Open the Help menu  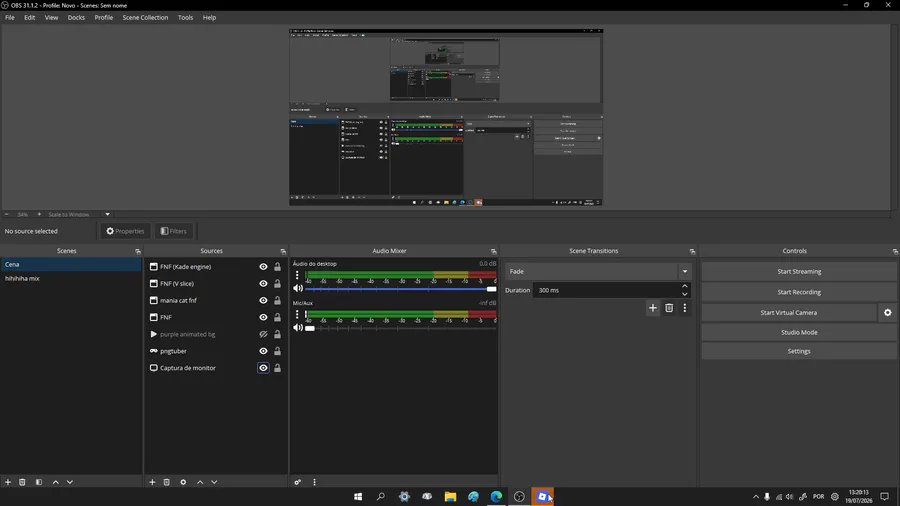(210, 18)
